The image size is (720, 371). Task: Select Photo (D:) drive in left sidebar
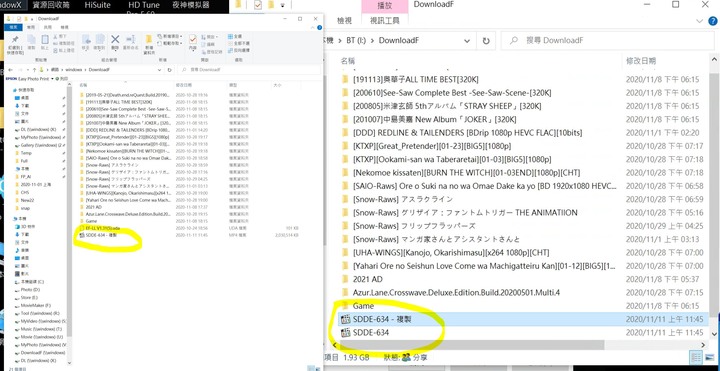tap(30, 290)
